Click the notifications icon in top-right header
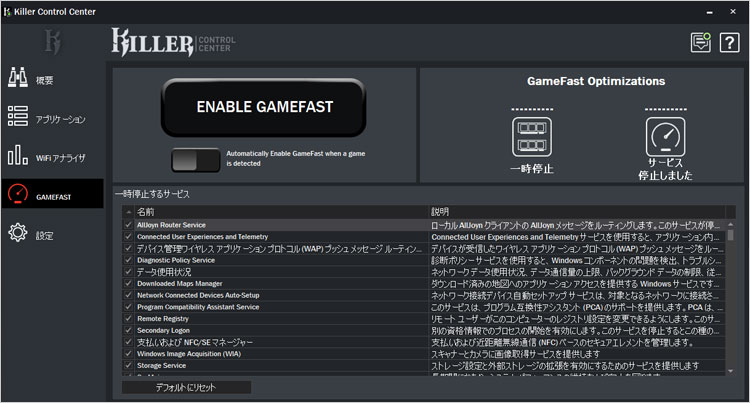This screenshot has height=403, width=750. (702, 42)
